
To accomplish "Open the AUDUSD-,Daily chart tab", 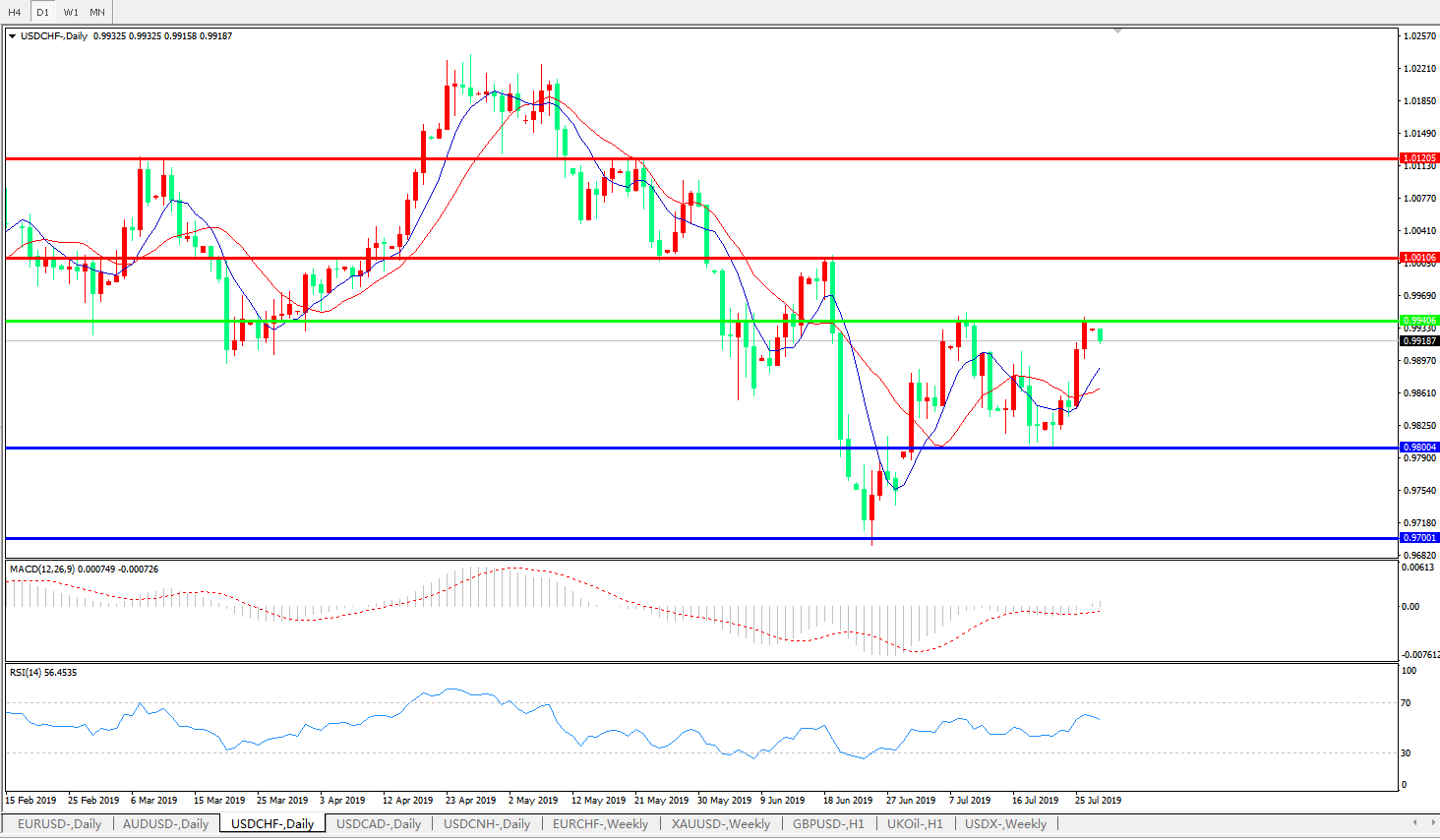I will click(x=165, y=824).
